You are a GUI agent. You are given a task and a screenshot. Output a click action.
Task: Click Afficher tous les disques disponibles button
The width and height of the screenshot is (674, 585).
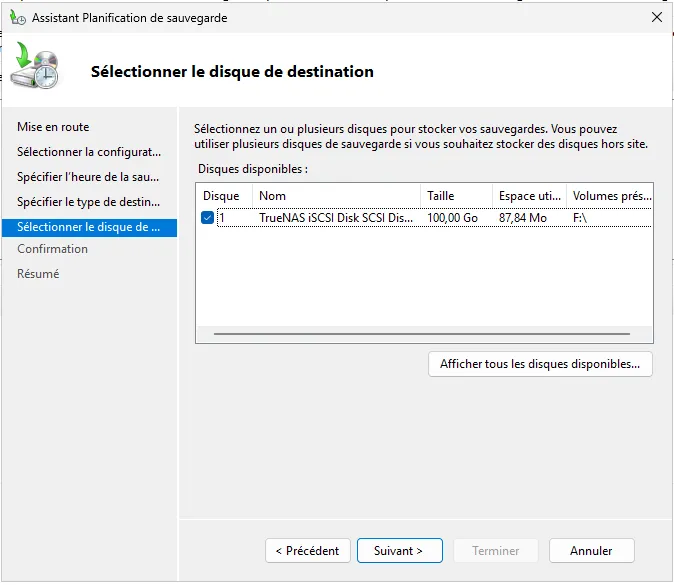click(x=540, y=364)
